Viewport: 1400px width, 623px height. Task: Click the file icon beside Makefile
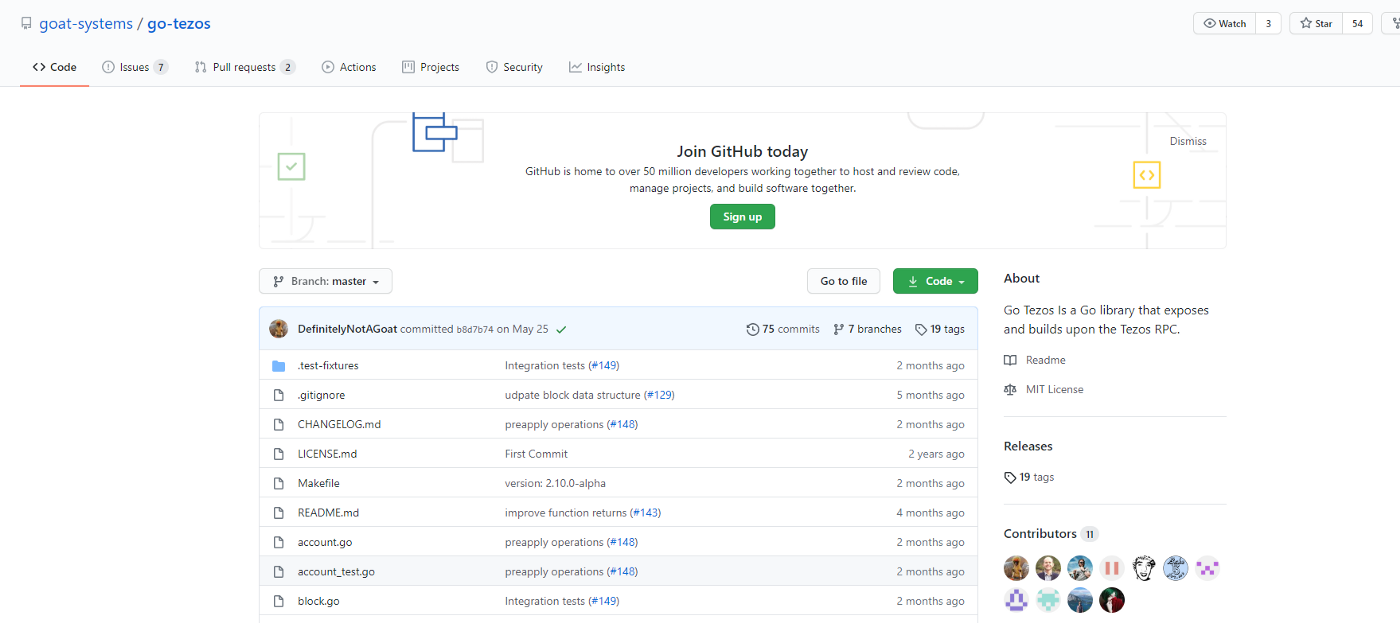coord(279,483)
